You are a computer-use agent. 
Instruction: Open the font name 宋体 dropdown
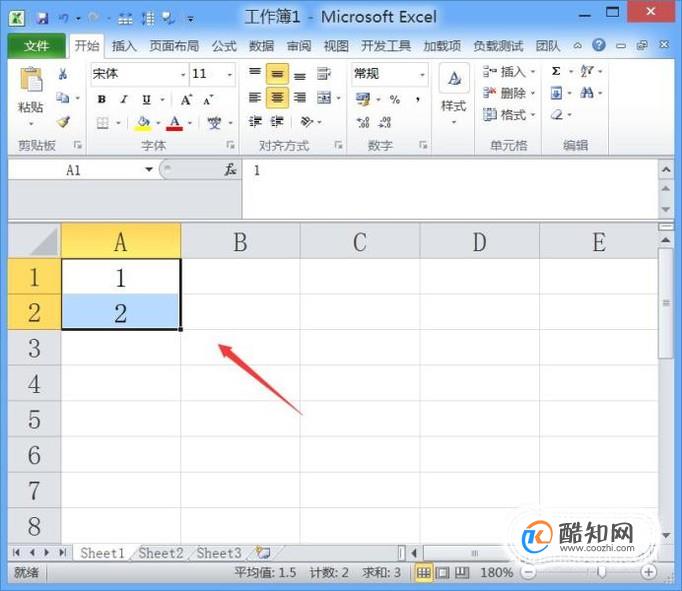click(x=183, y=74)
